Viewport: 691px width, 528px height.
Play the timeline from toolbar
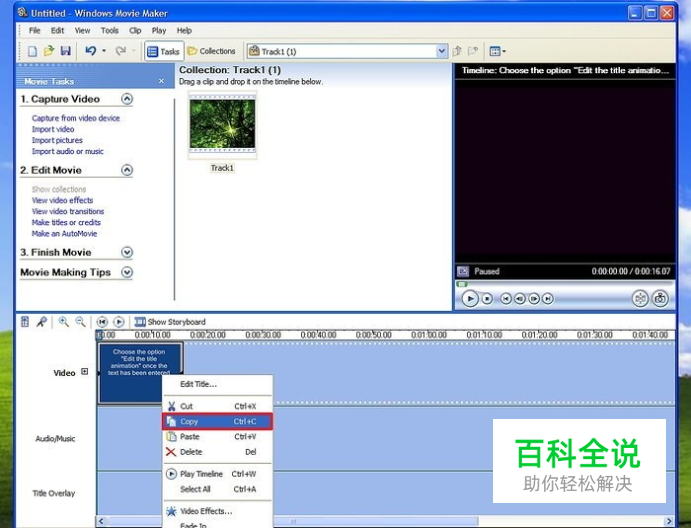coord(119,322)
